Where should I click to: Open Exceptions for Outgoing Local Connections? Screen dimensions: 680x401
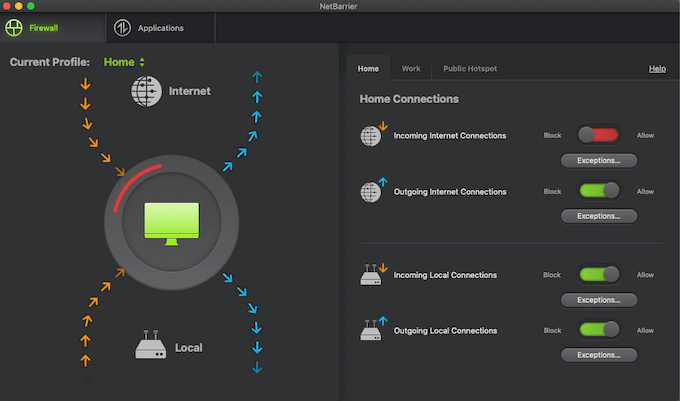599,355
